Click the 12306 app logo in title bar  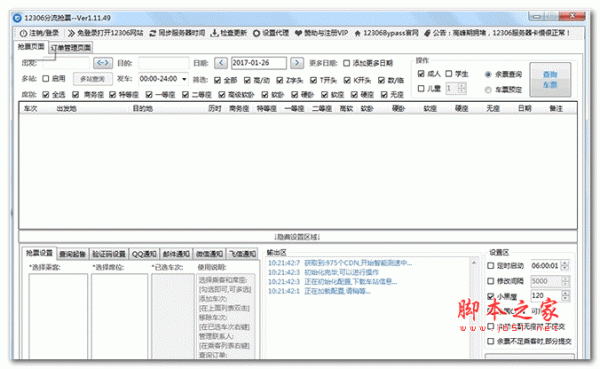pyautogui.click(x=17, y=18)
